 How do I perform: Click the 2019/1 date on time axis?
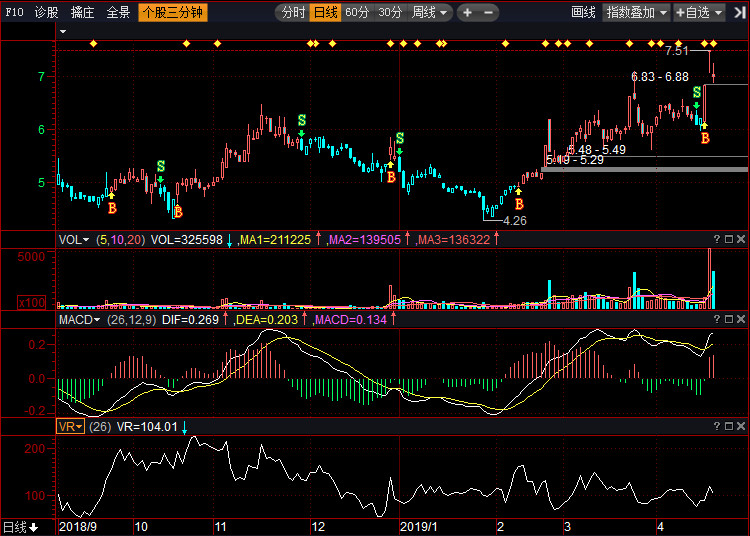[x=419, y=527]
